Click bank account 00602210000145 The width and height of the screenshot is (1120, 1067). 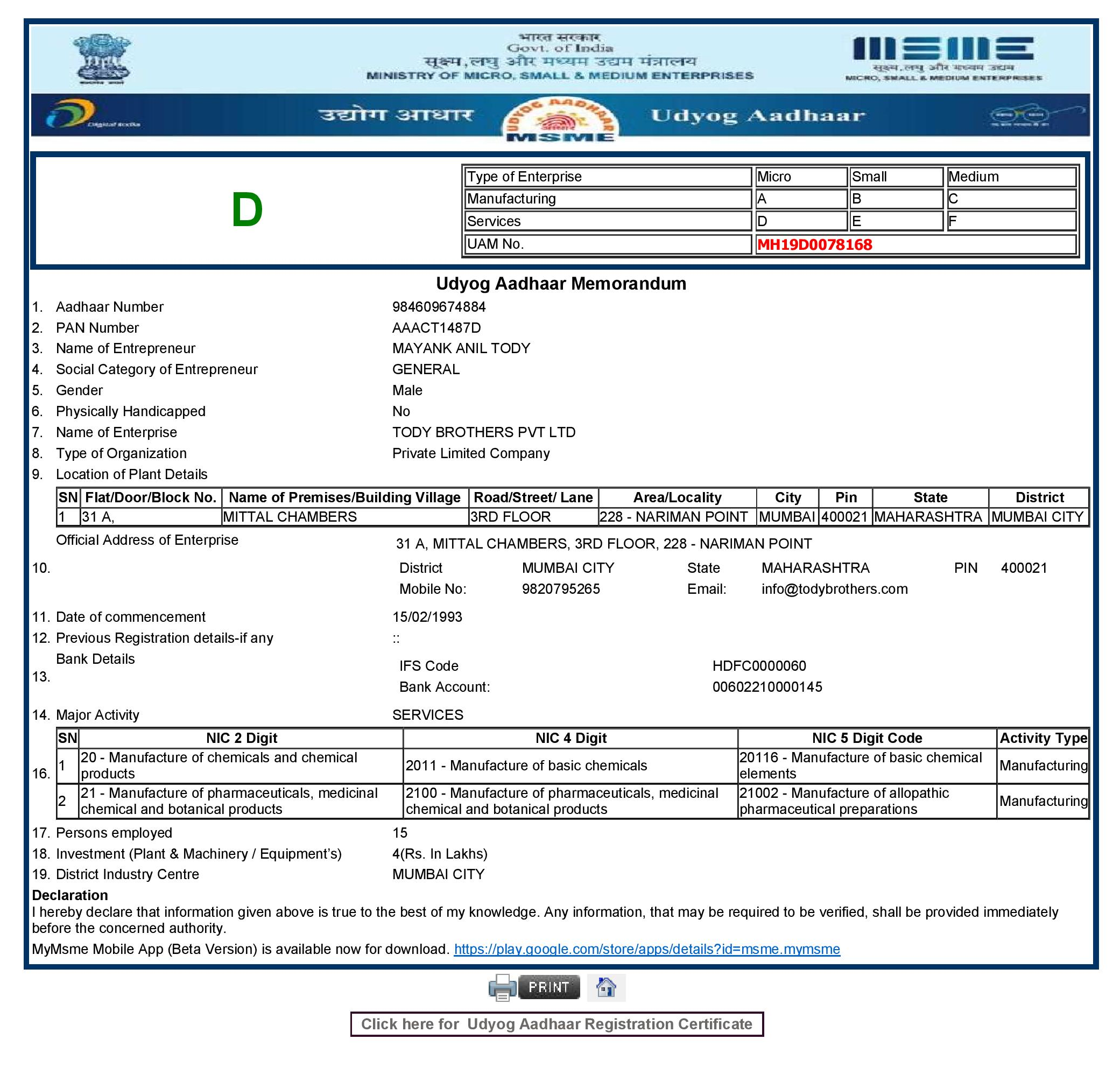coord(767,687)
